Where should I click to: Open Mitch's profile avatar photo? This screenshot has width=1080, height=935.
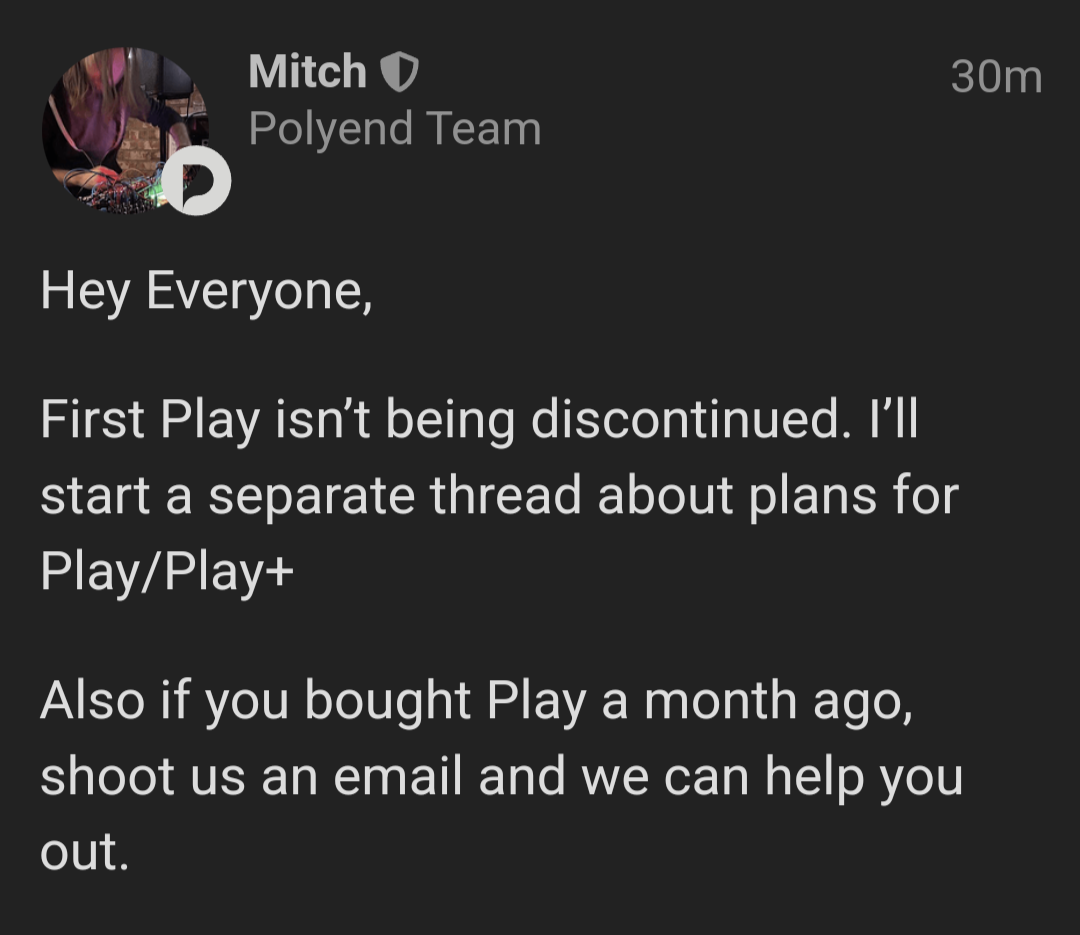click(125, 130)
